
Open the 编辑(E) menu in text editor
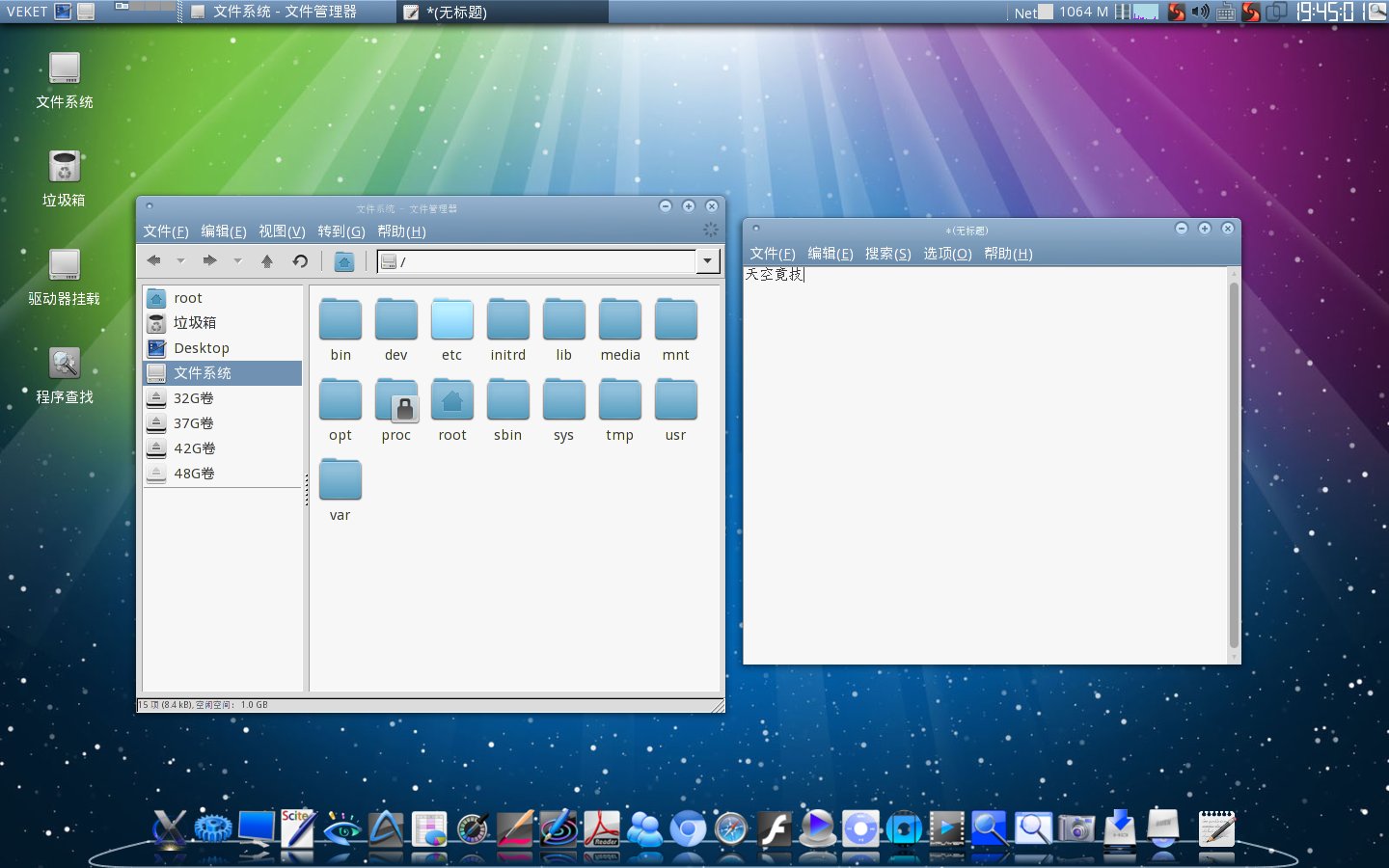point(831,254)
